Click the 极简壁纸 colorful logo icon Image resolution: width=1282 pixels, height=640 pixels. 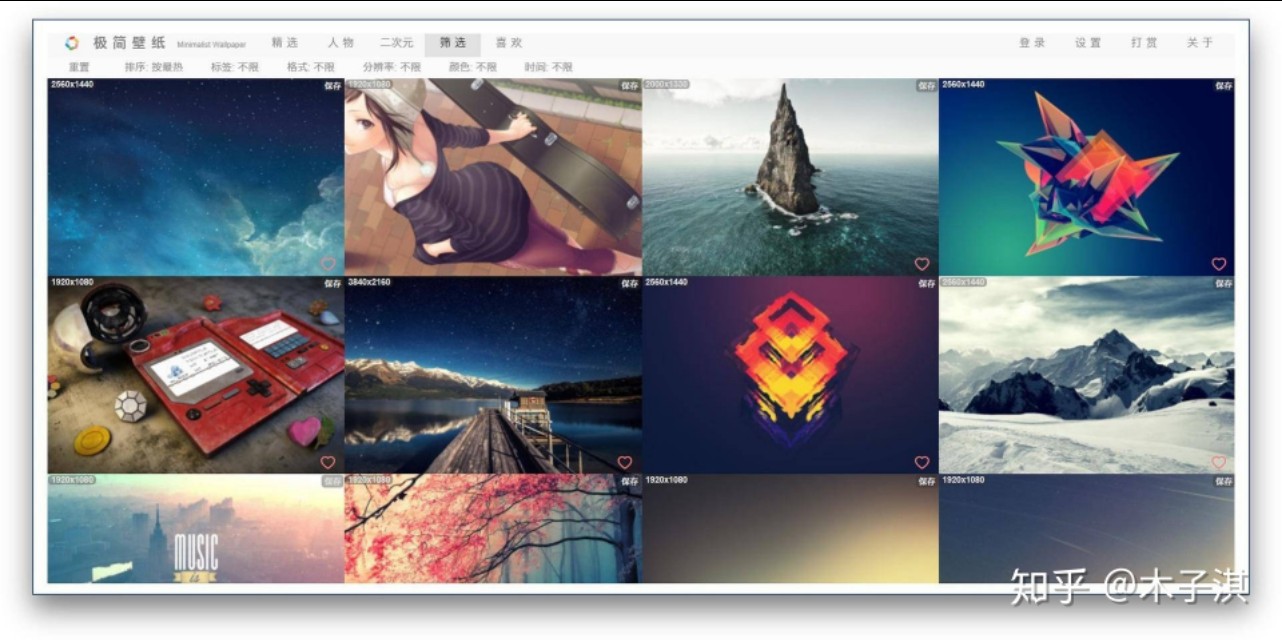click(71, 43)
